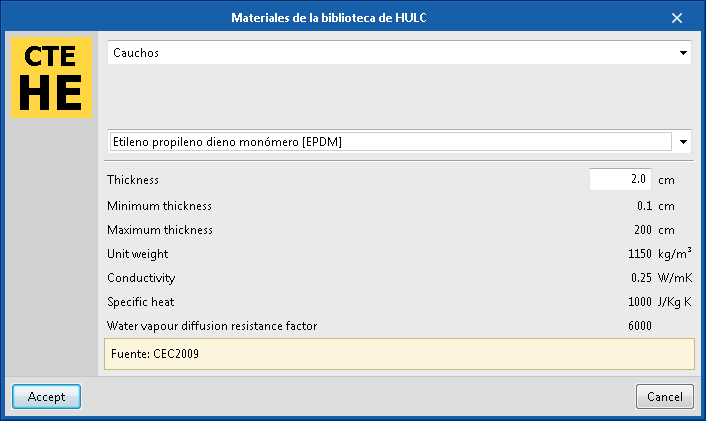Viewport: 706px width, 421px height.
Task: Close the HULC materials dialog
Action: [x=676, y=18]
